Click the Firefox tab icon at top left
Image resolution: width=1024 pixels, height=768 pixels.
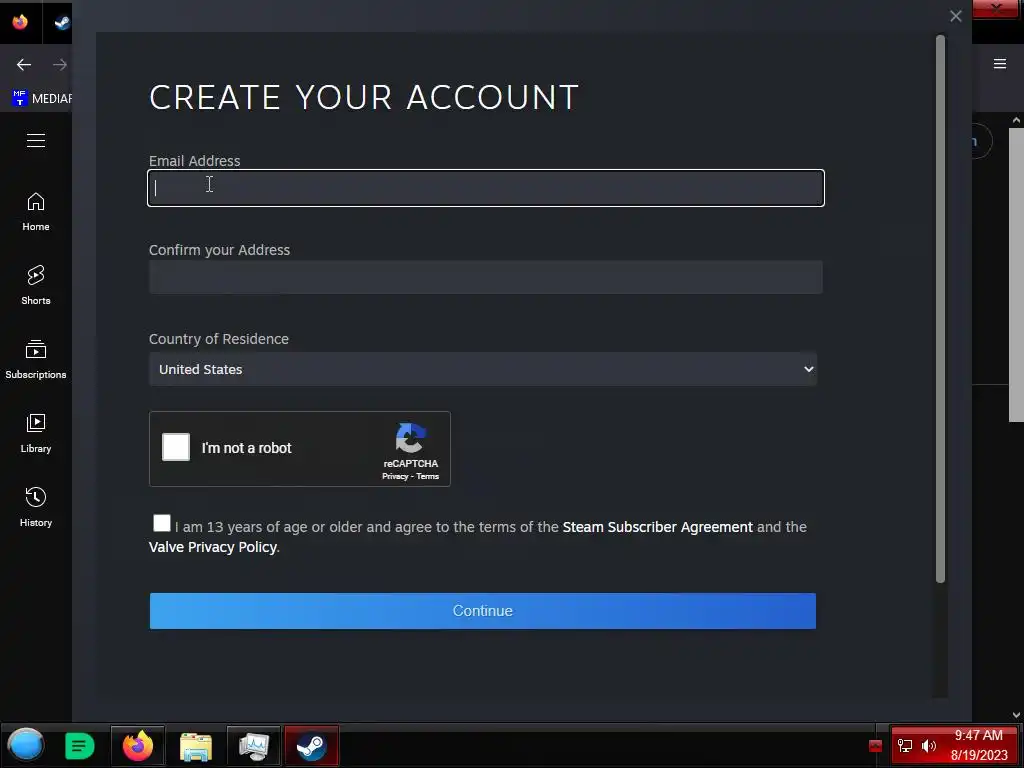coord(20,22)
